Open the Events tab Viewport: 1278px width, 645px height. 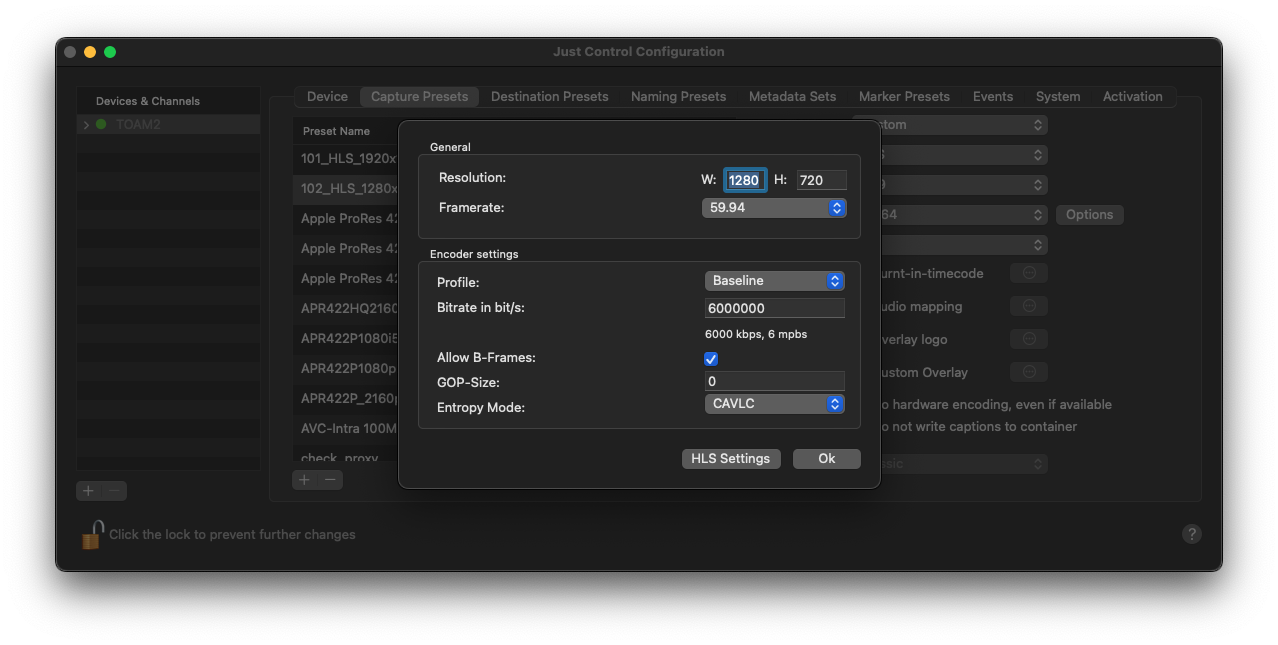pos(993,97)
